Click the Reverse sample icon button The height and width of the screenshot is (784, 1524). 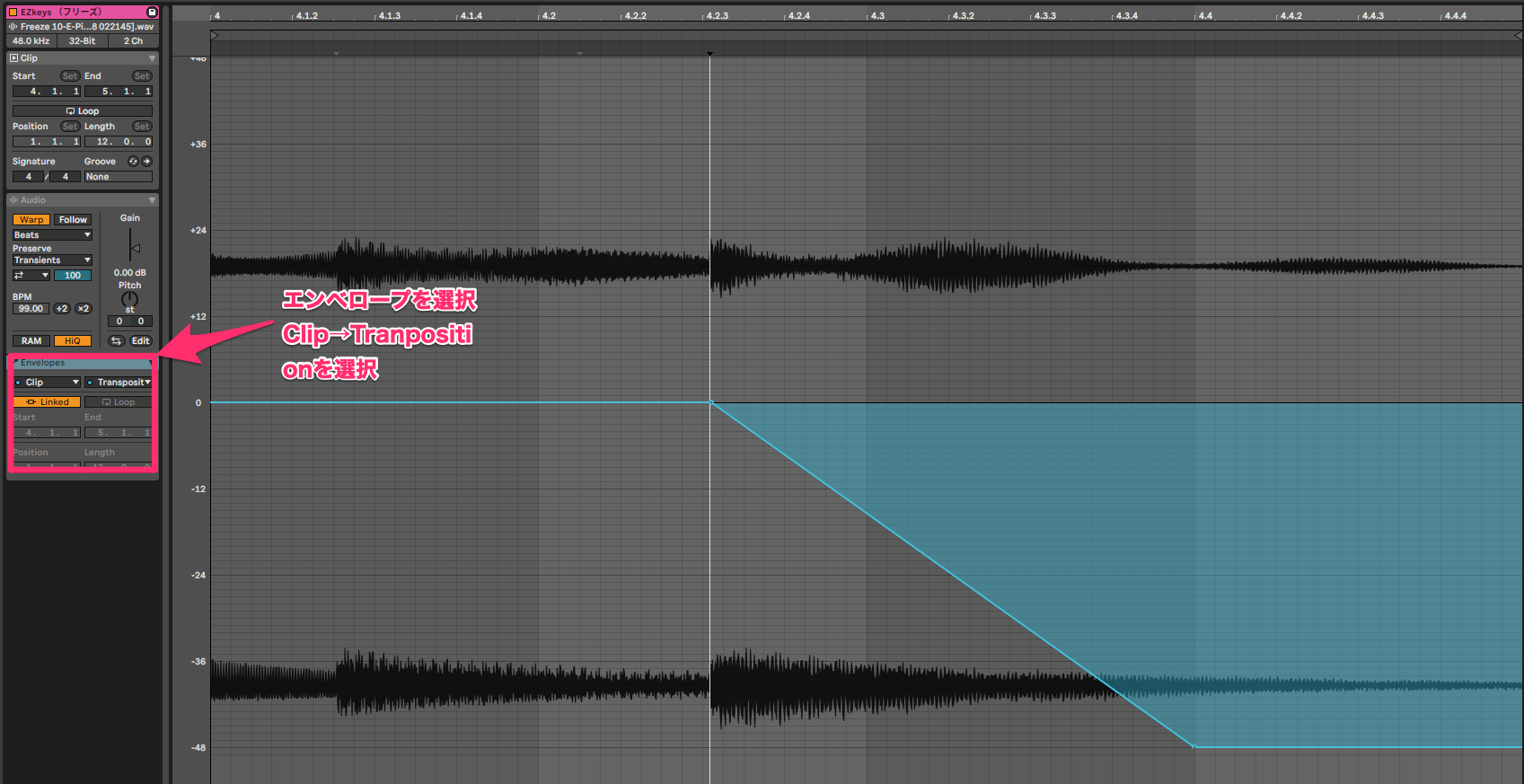tap(116, 341)
